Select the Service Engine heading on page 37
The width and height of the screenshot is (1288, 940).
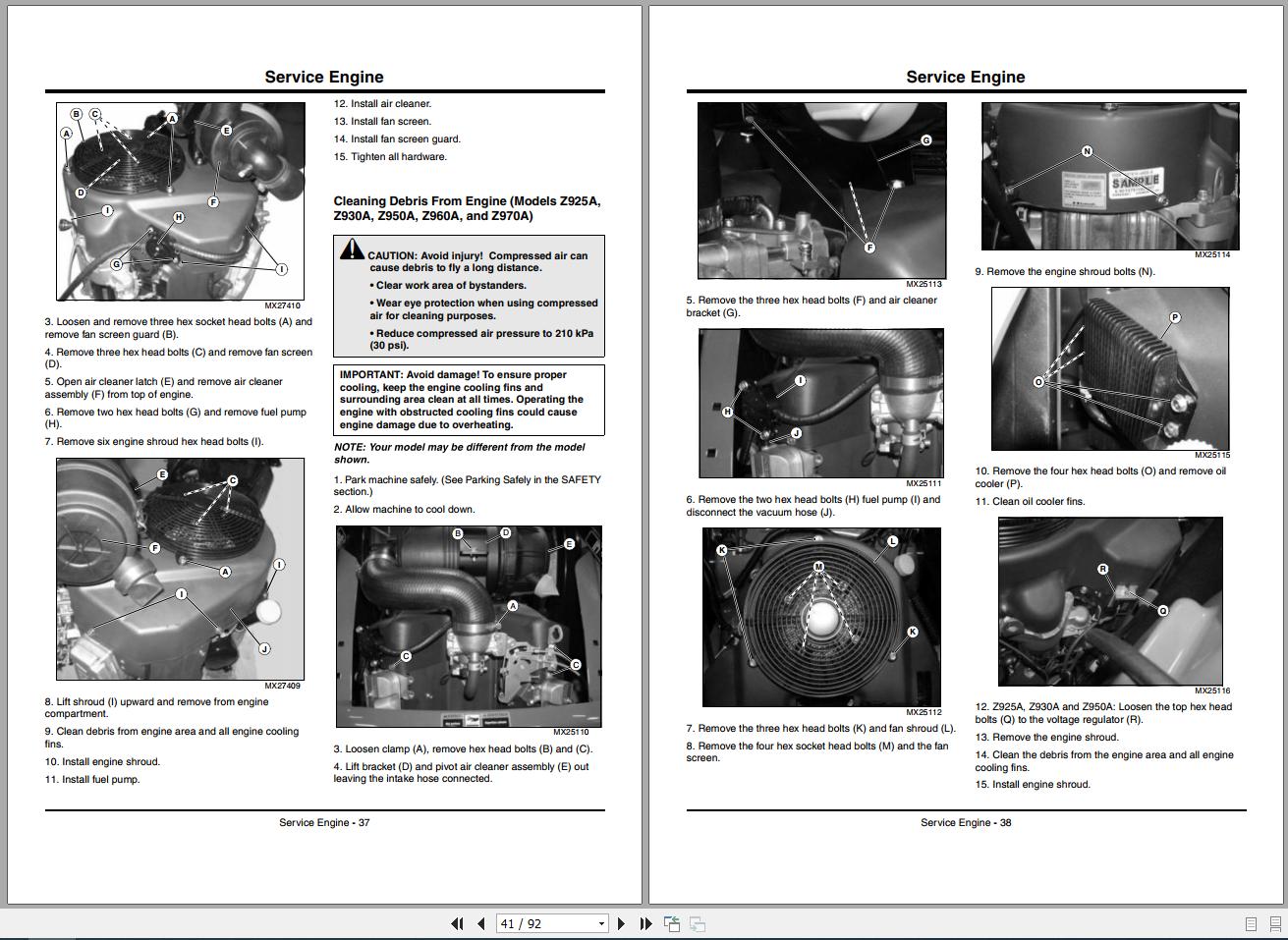click(323, 77)
